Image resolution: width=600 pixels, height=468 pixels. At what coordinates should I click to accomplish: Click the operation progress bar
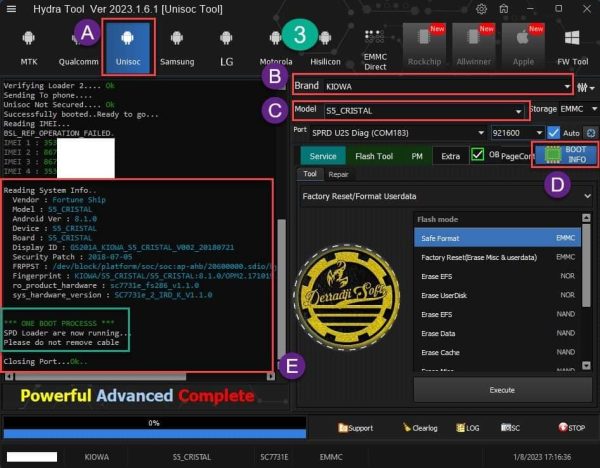(x=155, y=427)
